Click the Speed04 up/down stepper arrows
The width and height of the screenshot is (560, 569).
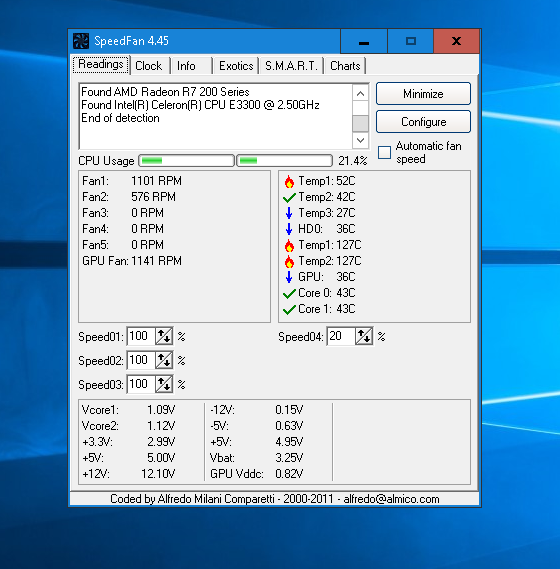pyautogui.click(x=364, y=336)
